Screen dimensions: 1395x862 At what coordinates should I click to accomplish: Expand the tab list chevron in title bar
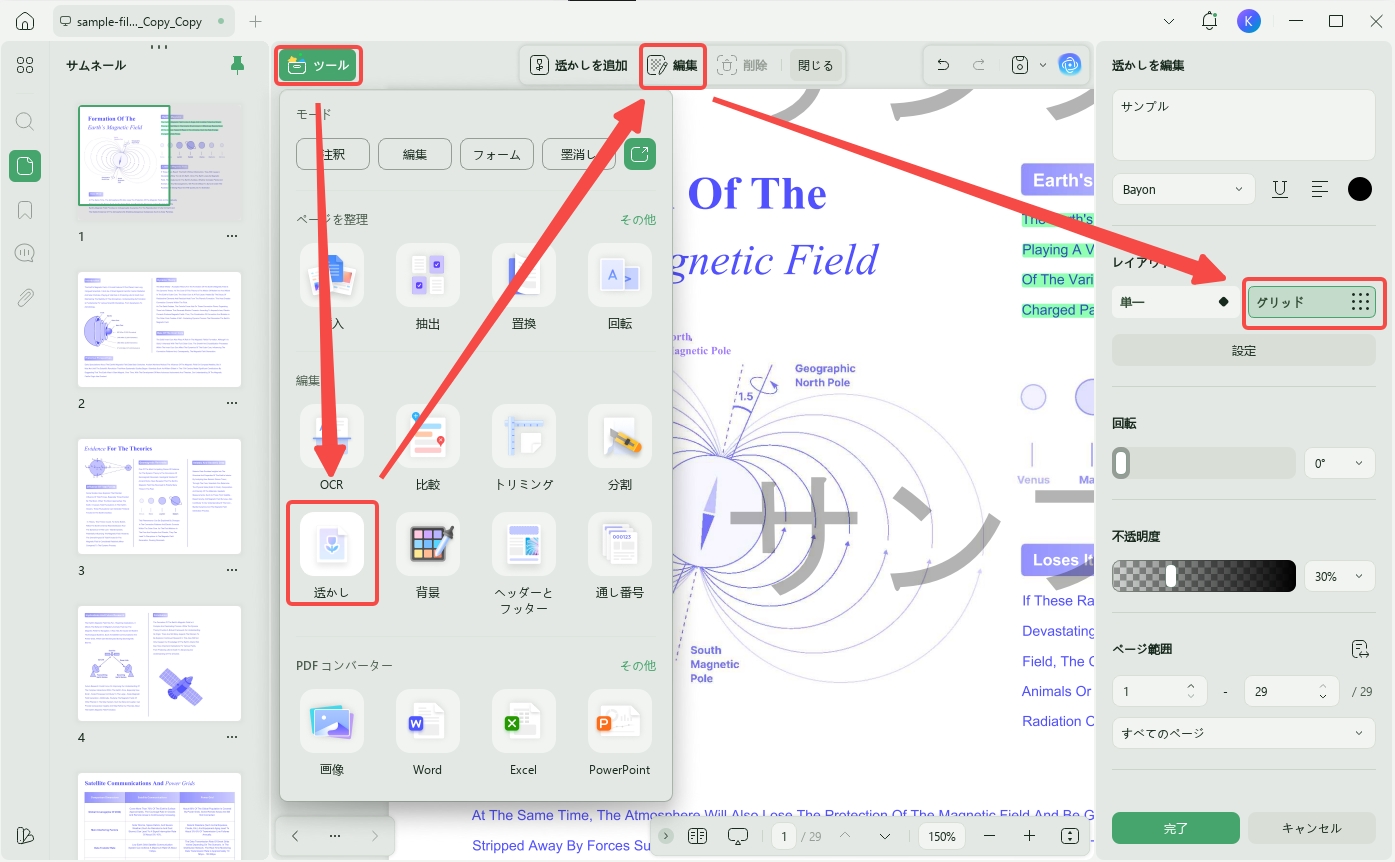click(x=1170, y=21)
